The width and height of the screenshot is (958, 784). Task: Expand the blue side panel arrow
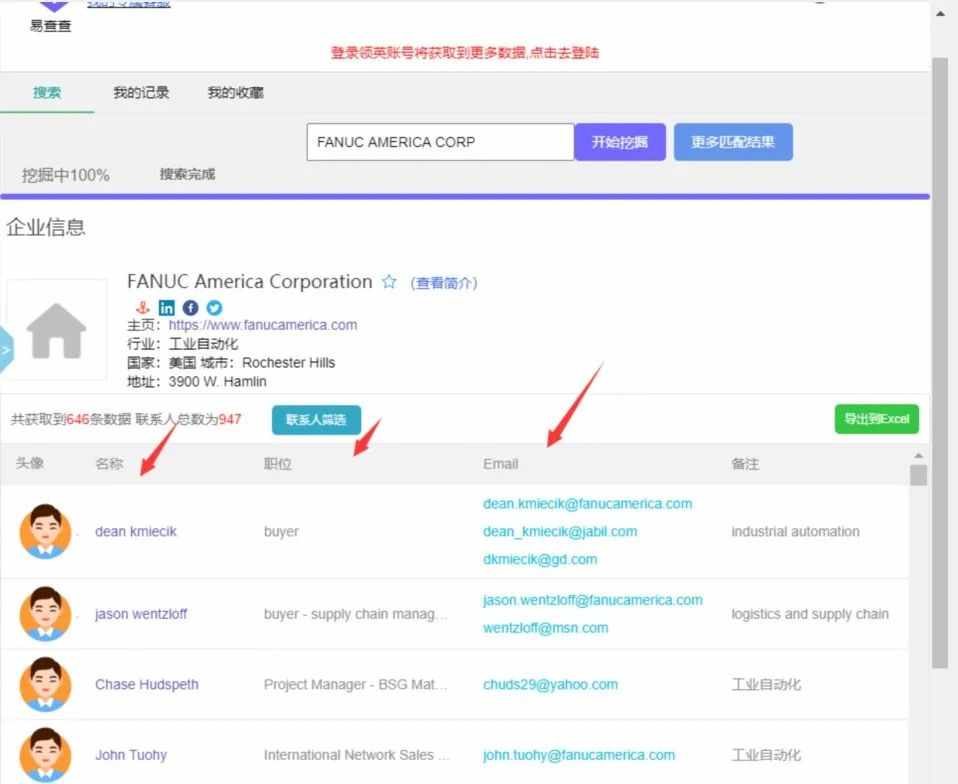point(6,350)
